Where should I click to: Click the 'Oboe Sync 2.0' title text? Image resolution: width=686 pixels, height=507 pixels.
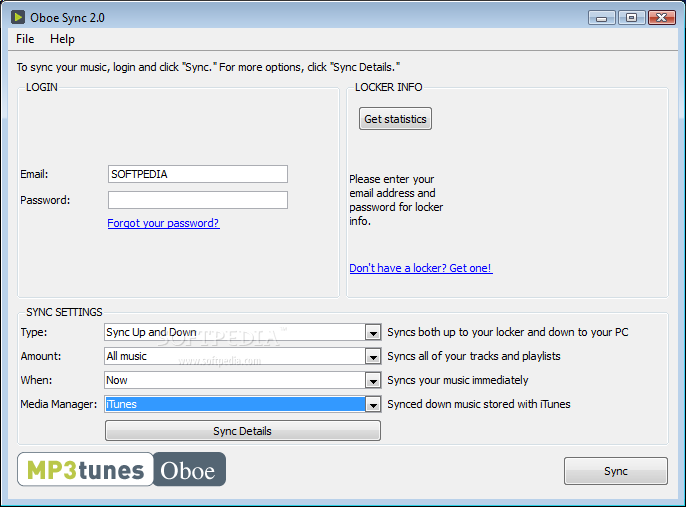(67, 18)
